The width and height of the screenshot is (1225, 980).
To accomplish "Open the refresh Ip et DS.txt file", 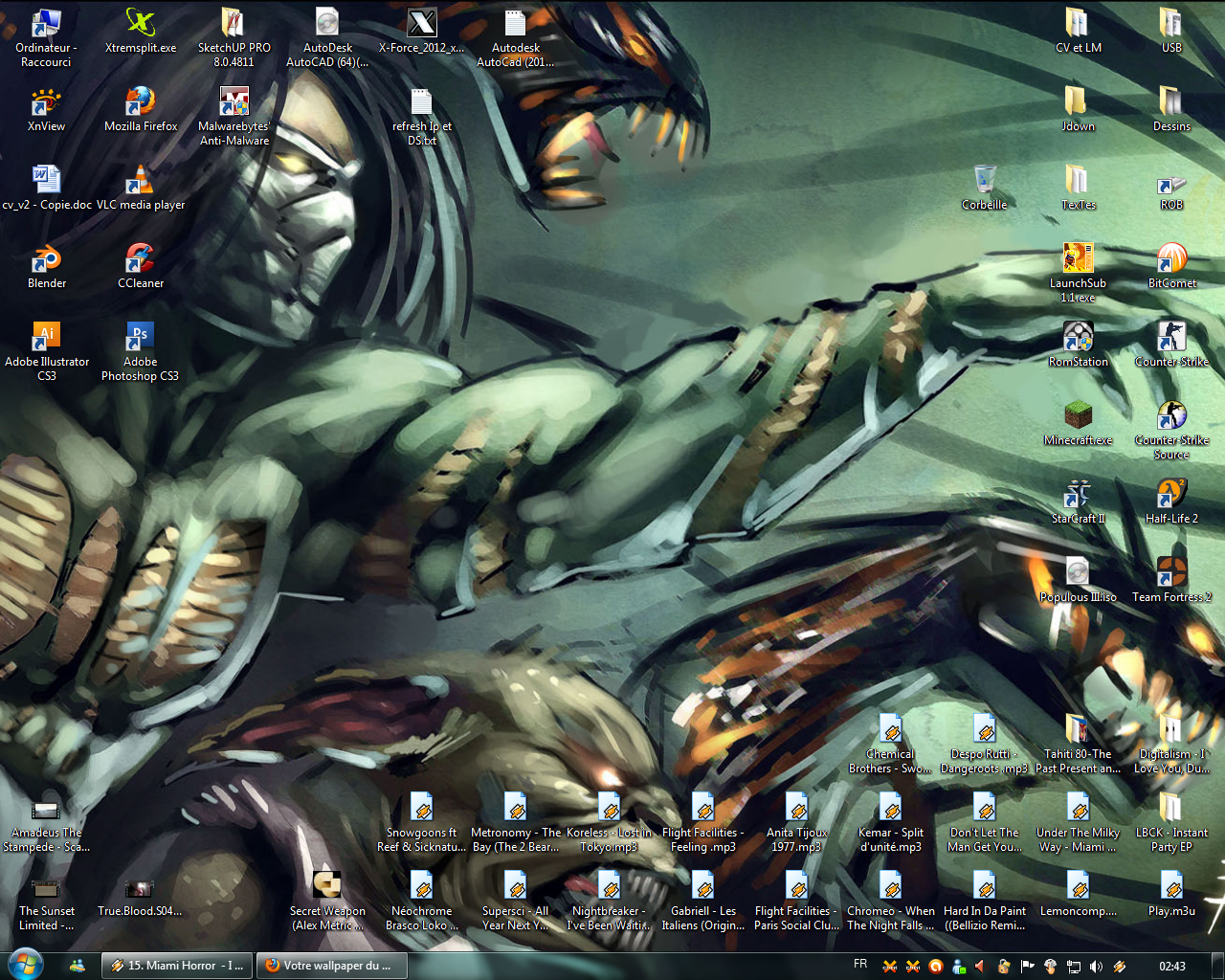I will (x=421, y=117).
